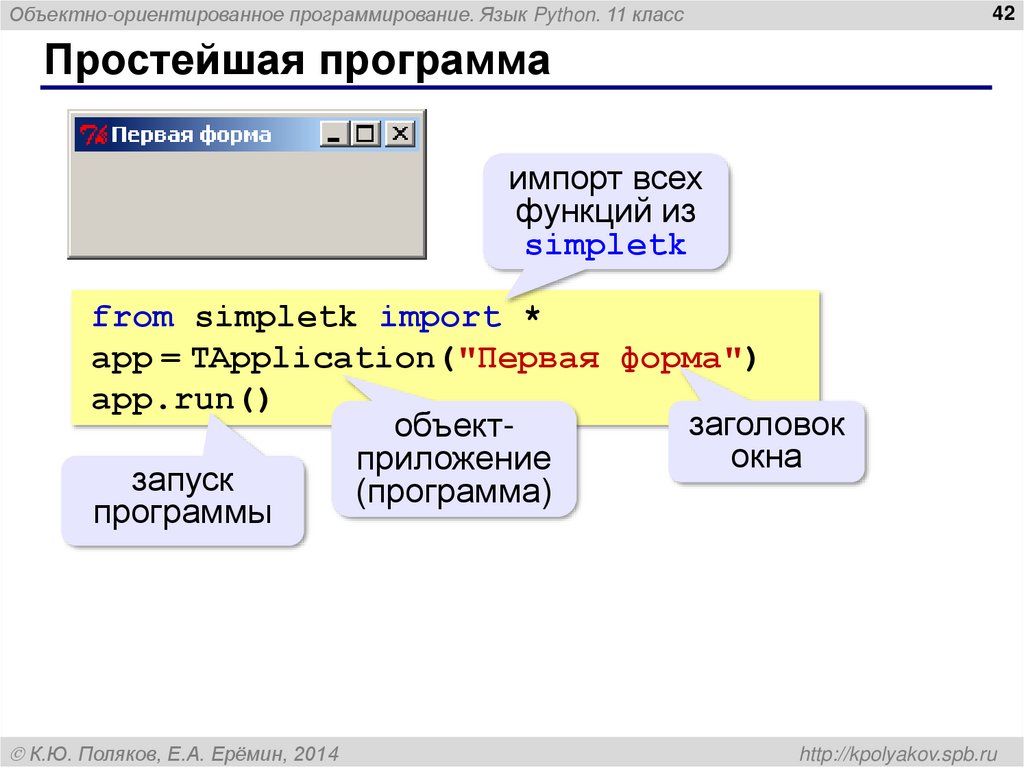
Task: Click the blue simpletk word in the callout
Action: click(x=605, y=245)
